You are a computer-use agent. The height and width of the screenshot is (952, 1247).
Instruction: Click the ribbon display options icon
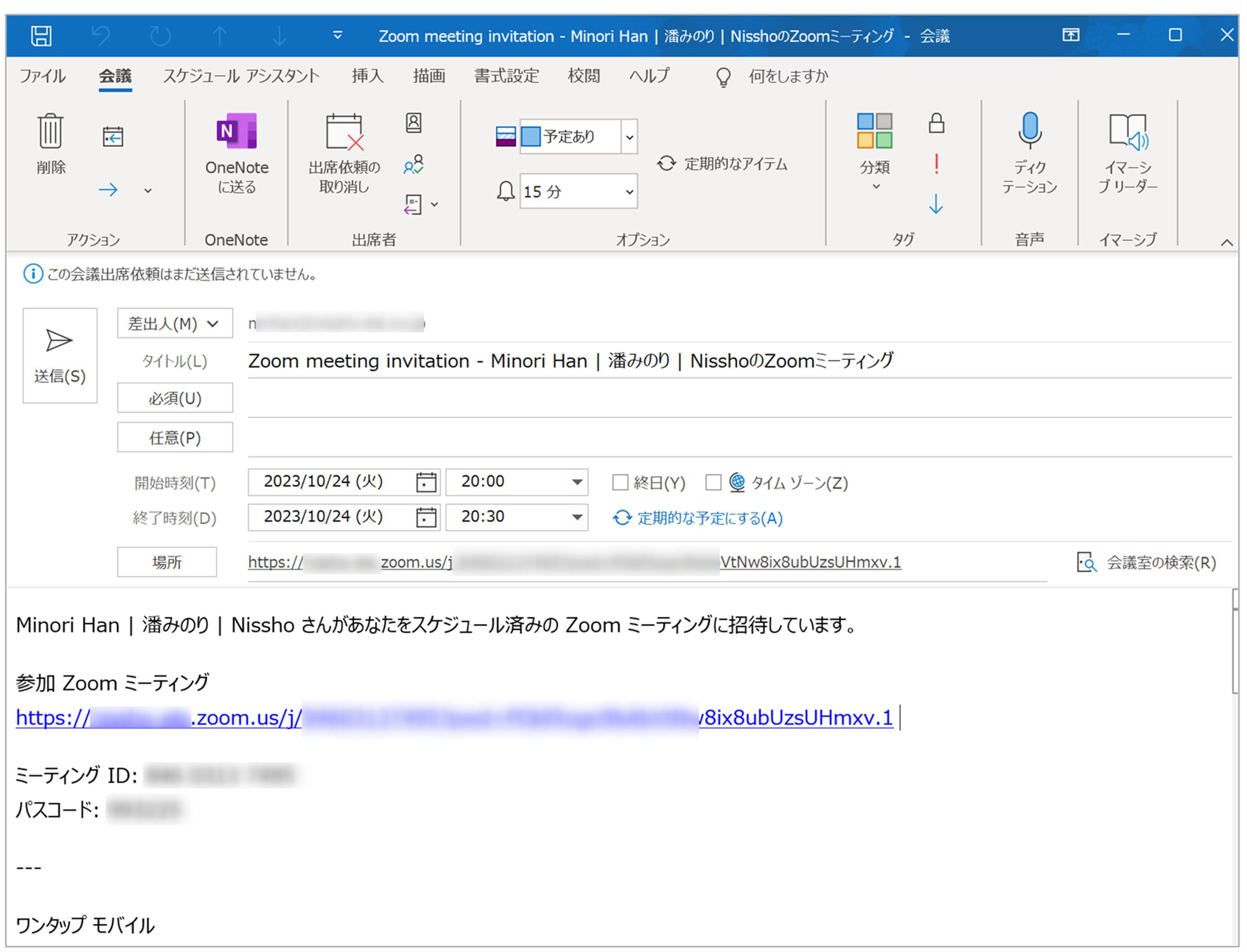coord(1070,35)
